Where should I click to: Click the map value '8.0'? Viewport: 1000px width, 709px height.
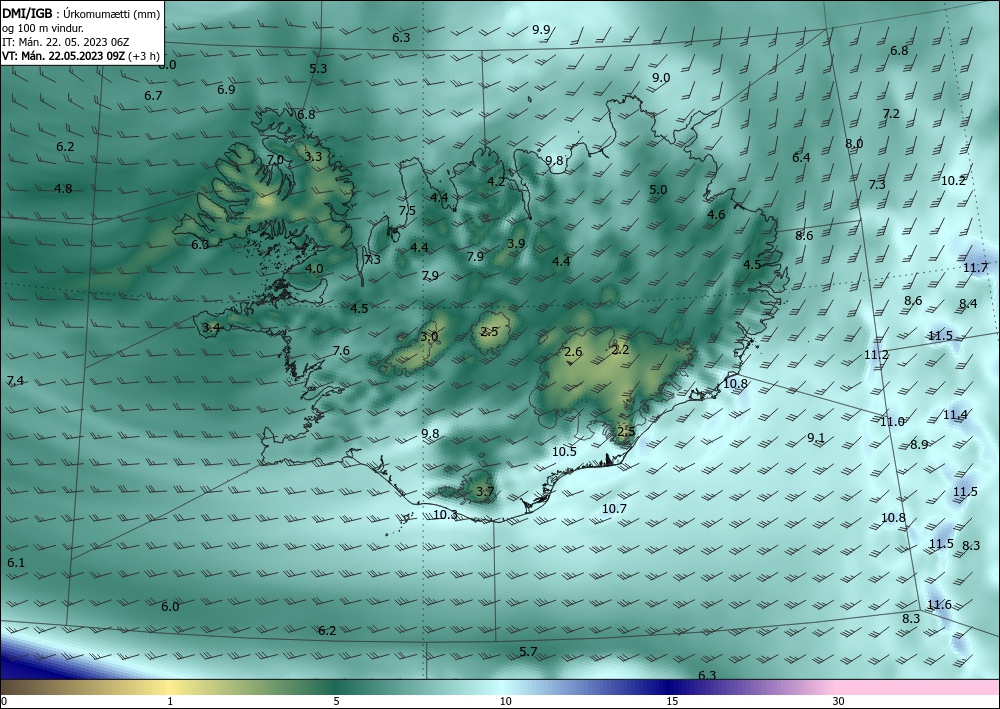pos(854,143)
